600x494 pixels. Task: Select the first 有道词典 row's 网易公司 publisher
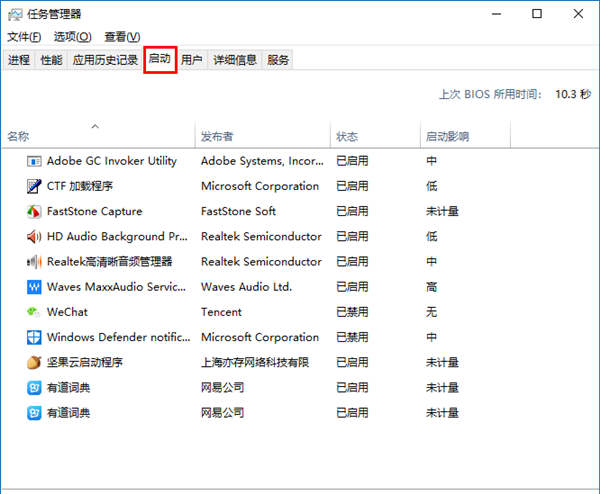(224, 387)
